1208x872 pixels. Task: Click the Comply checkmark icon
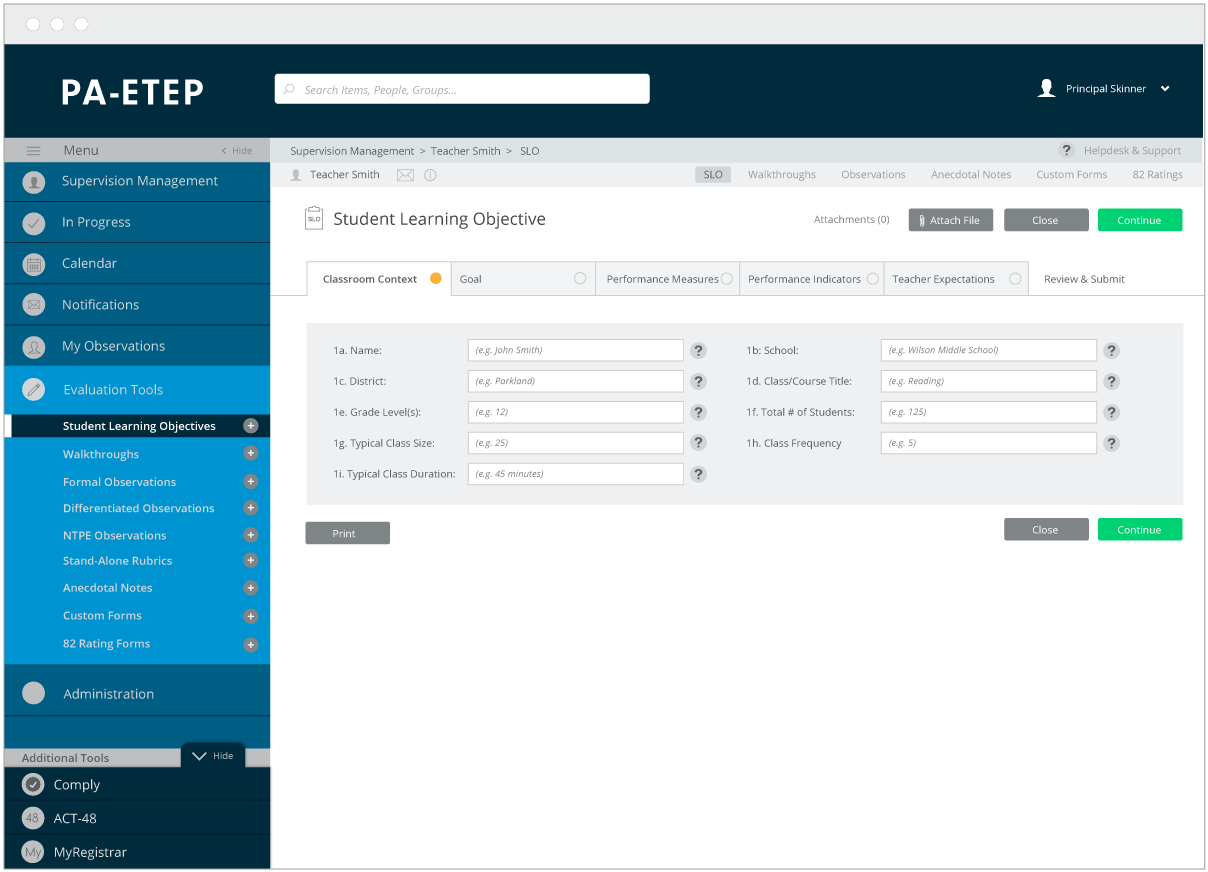tap(33, 785)
